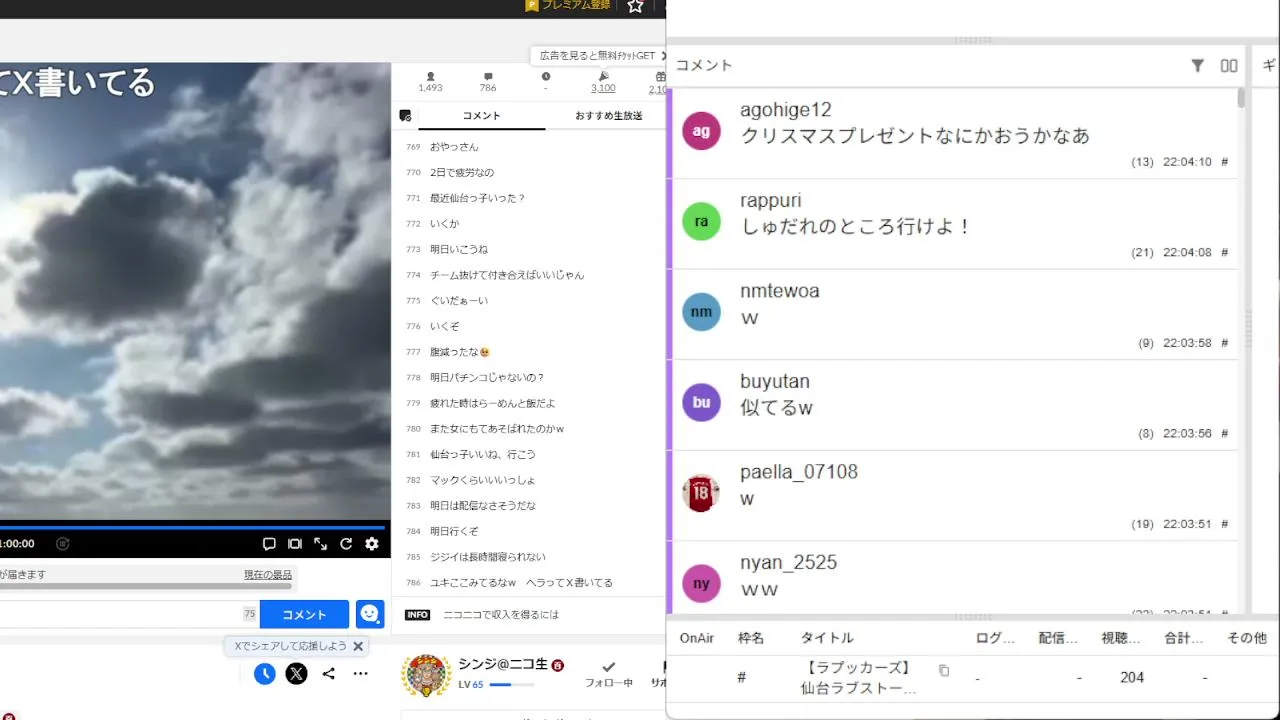Viewport: 1280px width, 720px height.
Task: Open the ad points value 3,100
Action: coord(603,88)
